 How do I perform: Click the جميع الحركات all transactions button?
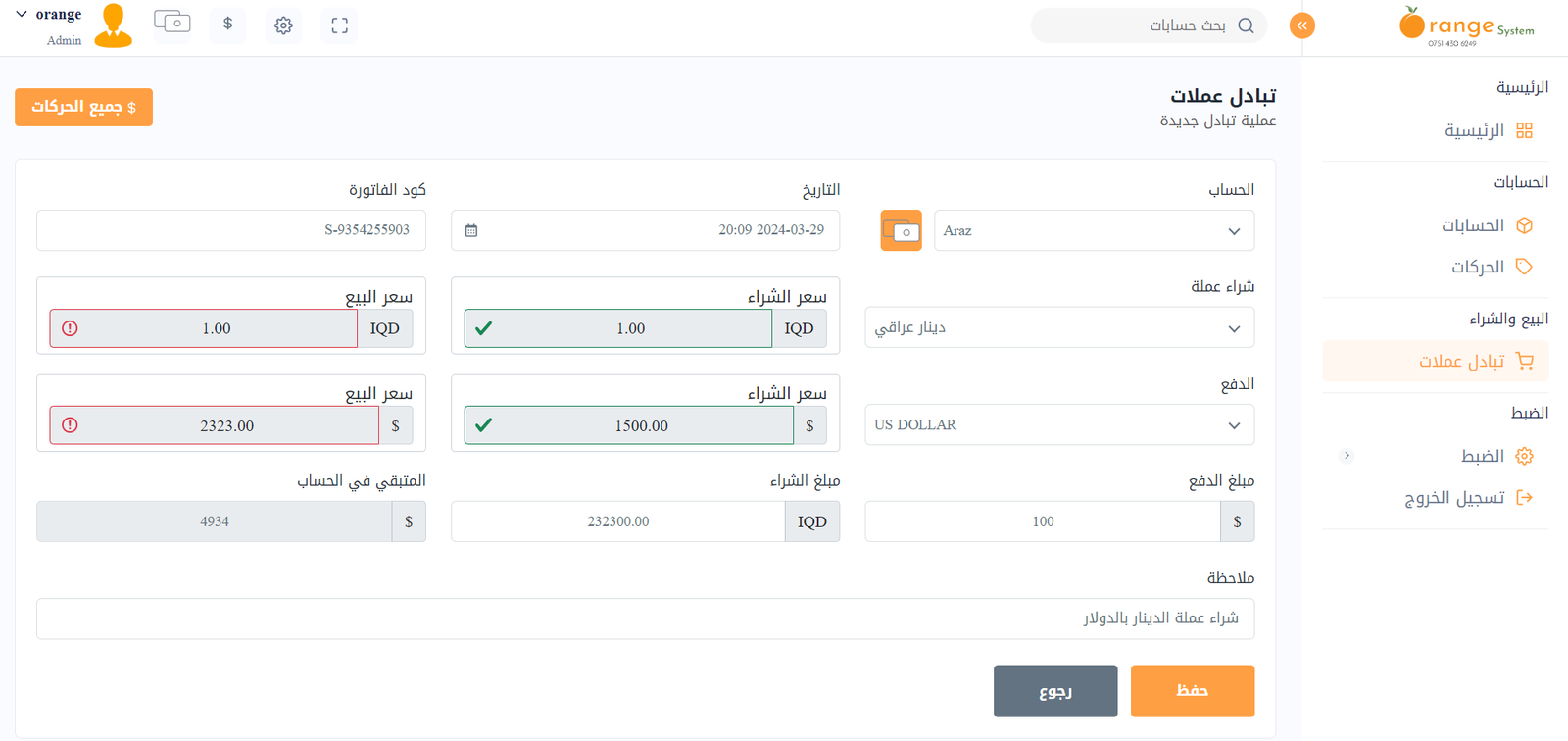coord(83,107)
